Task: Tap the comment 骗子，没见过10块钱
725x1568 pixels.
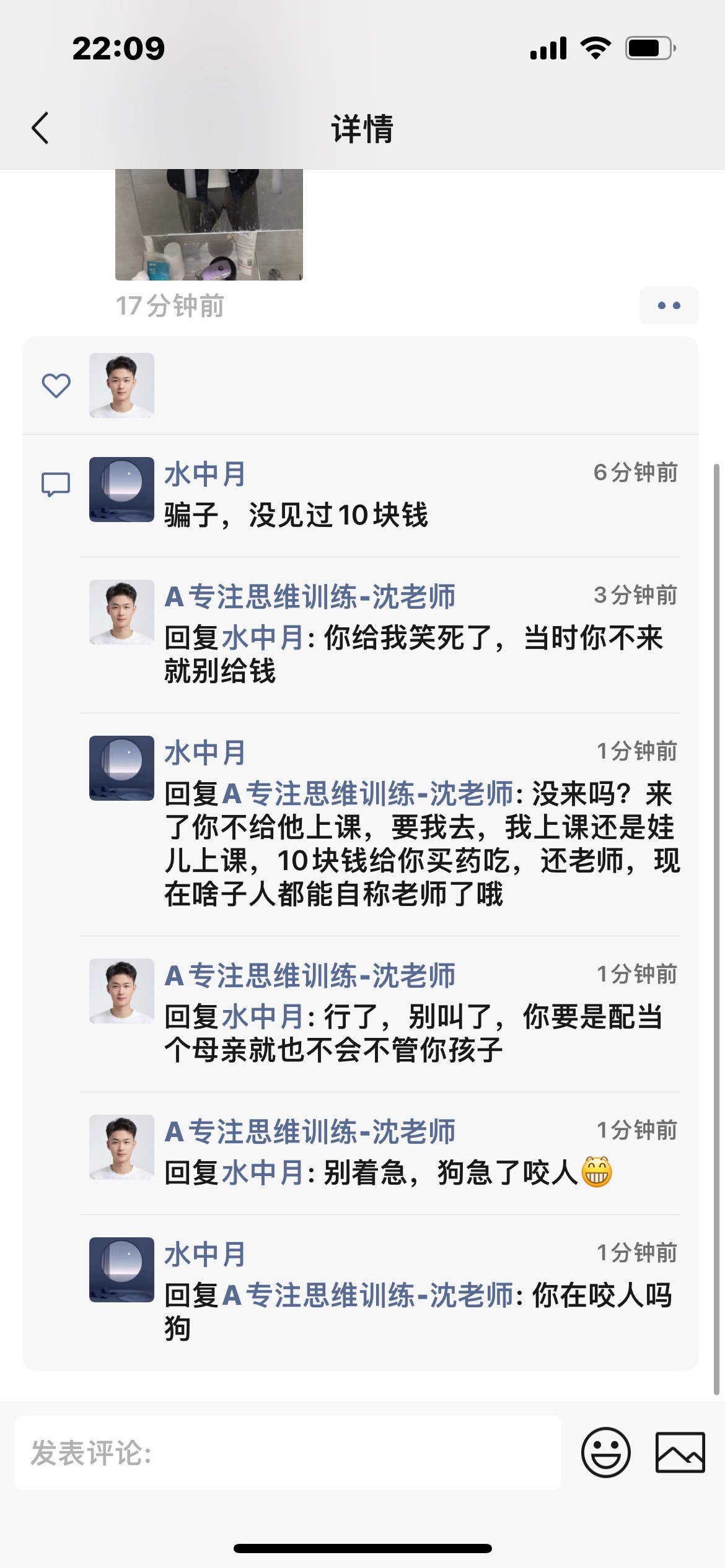Action: click(296, 515)
